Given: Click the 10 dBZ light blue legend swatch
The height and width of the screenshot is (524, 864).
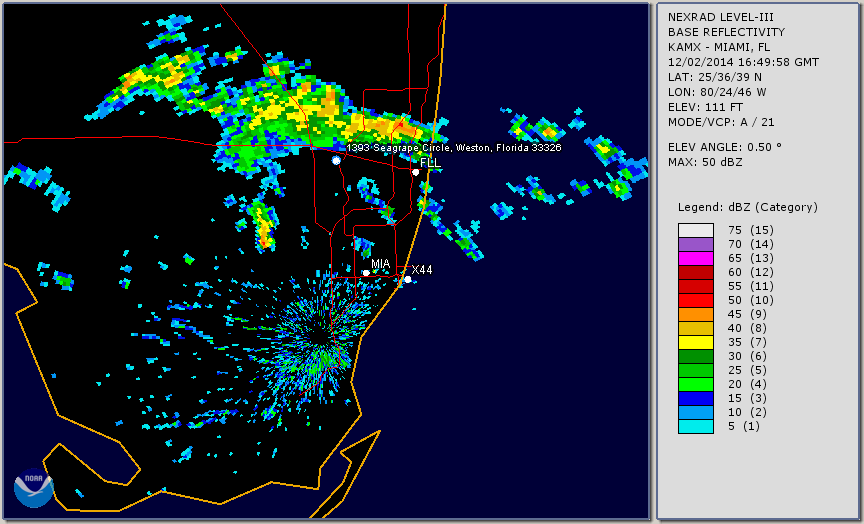Looking at the screenshot, I should tap(696, 413).
